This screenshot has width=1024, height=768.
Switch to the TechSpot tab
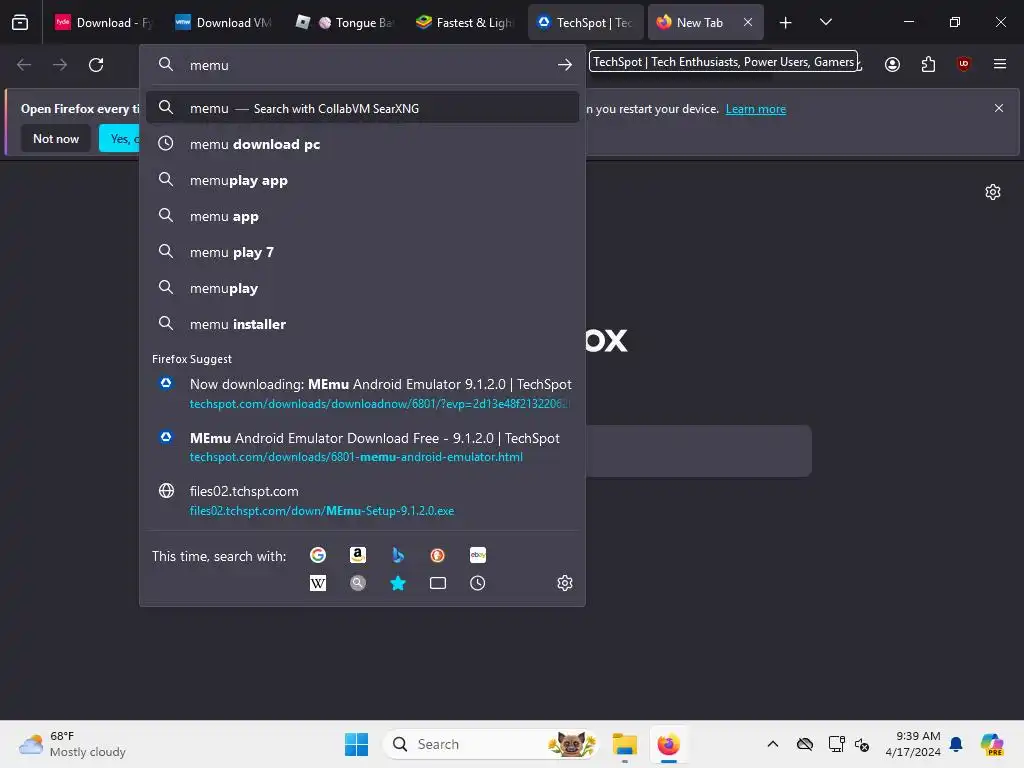pos(586,22)
